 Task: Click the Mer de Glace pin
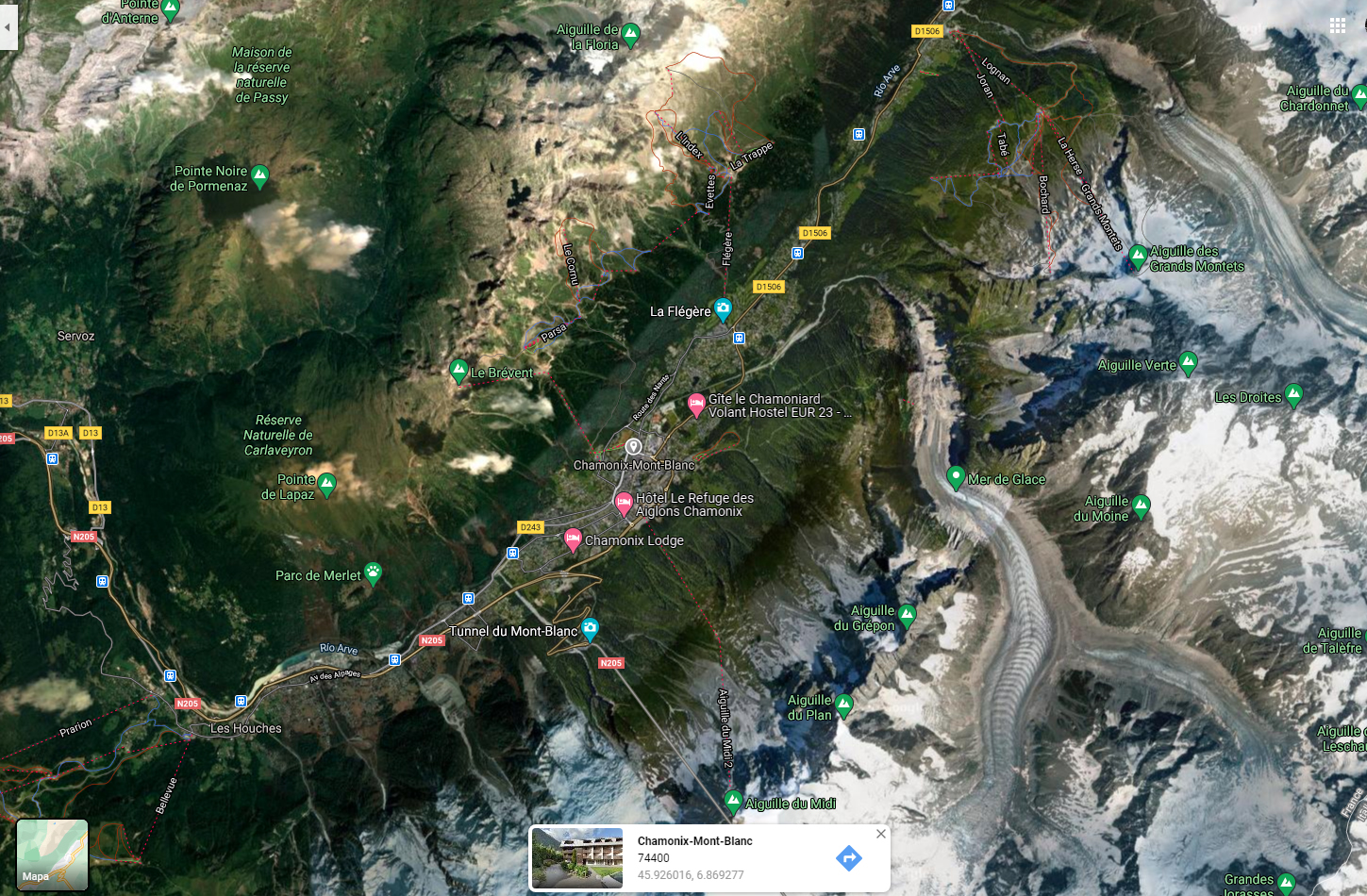pyautogui.click(x=956, y=477)
